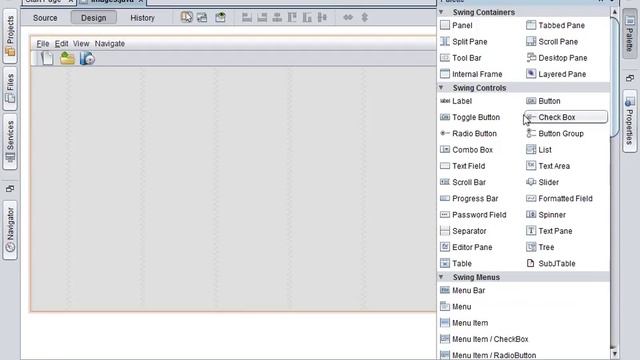Click the open folder icon in form toolbar
Viewport: 640px width, 360px height.
tap(67, 58)
